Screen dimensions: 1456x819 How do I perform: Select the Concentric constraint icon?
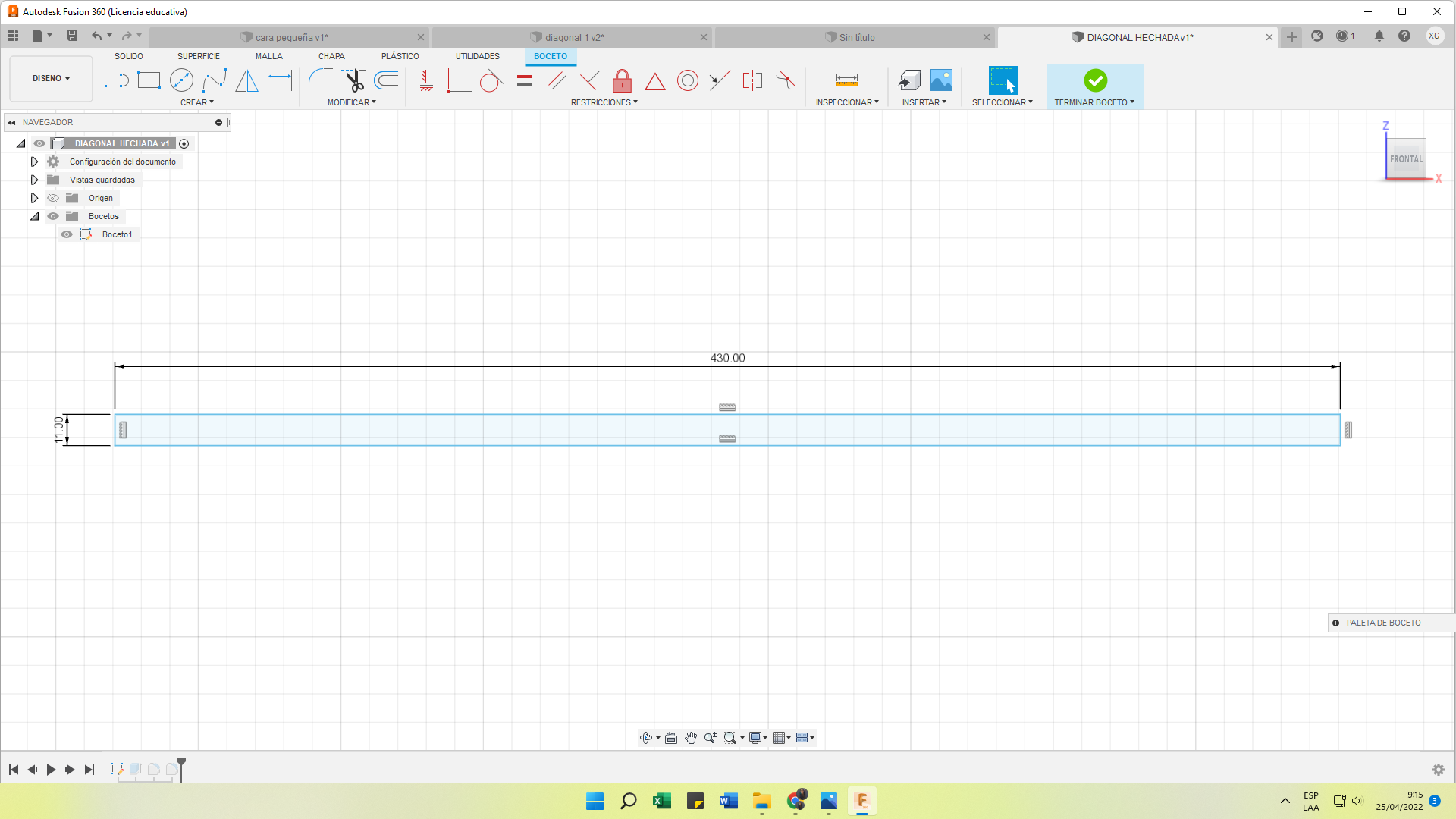tap(687, 80)
